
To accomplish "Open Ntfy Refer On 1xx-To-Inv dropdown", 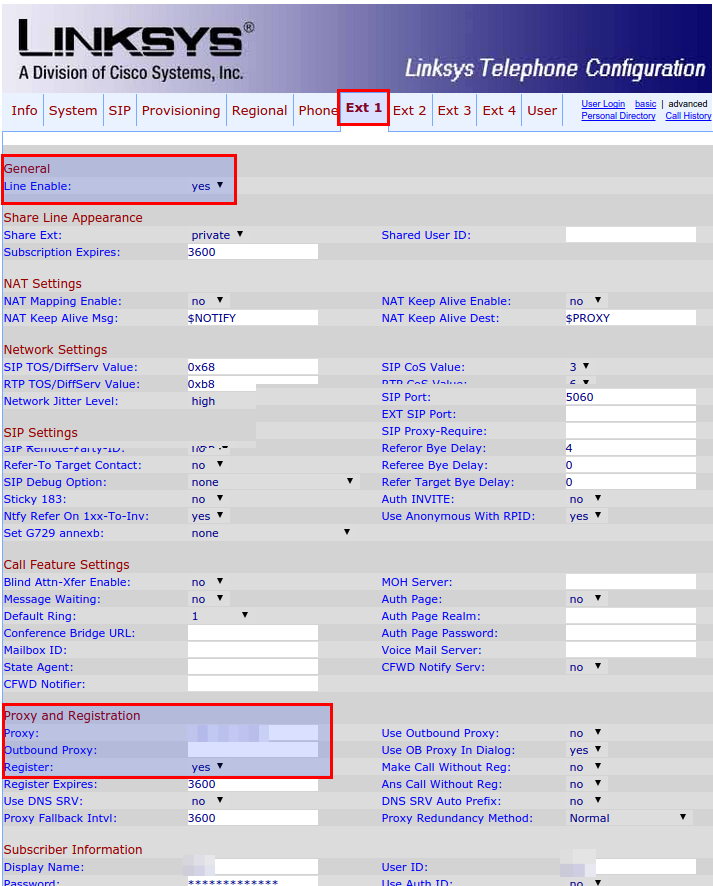I will pos(207,516).
